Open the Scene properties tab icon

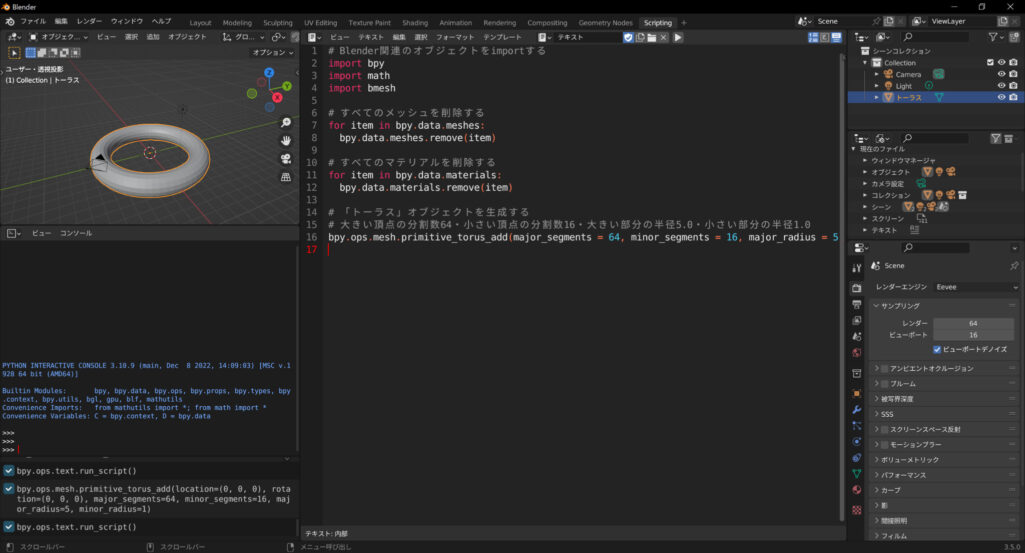[x=857, y=336]
